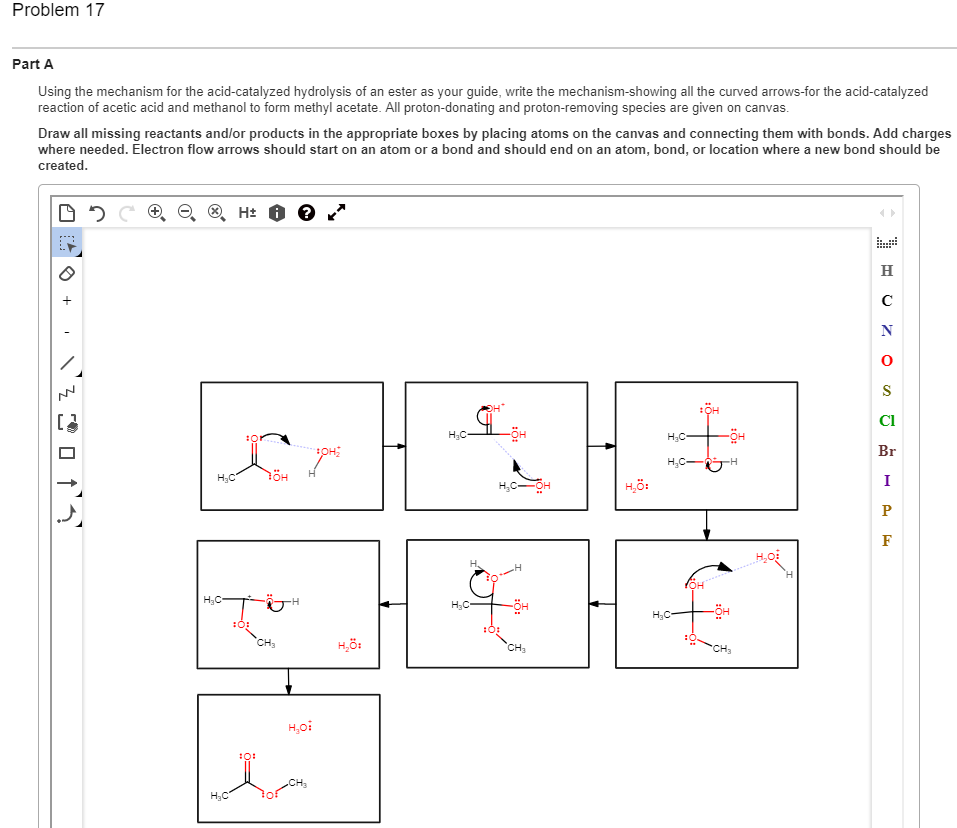This screenshot has height=828, width=957.
Task: Activate the decrease charge (-) tool
Action: [66, 328]
